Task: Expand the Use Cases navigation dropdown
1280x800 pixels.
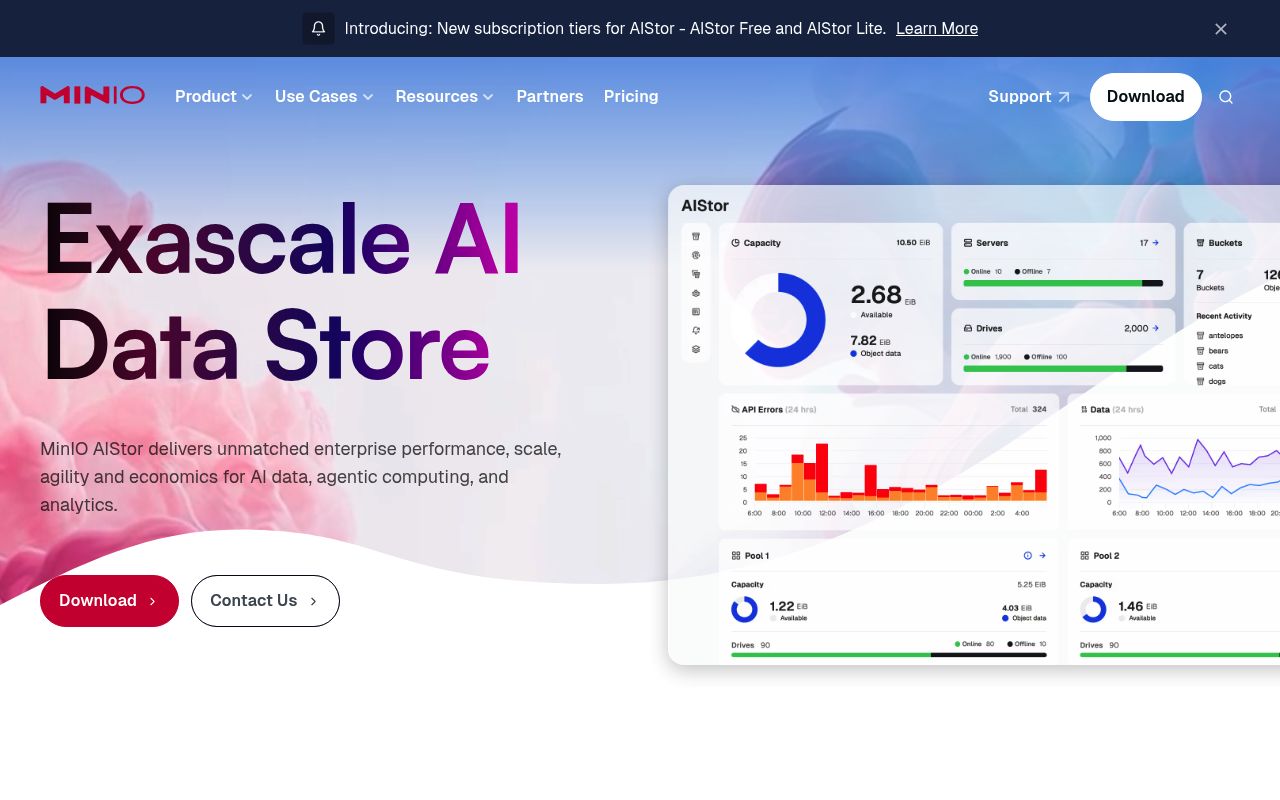Action: coord(324,96)
